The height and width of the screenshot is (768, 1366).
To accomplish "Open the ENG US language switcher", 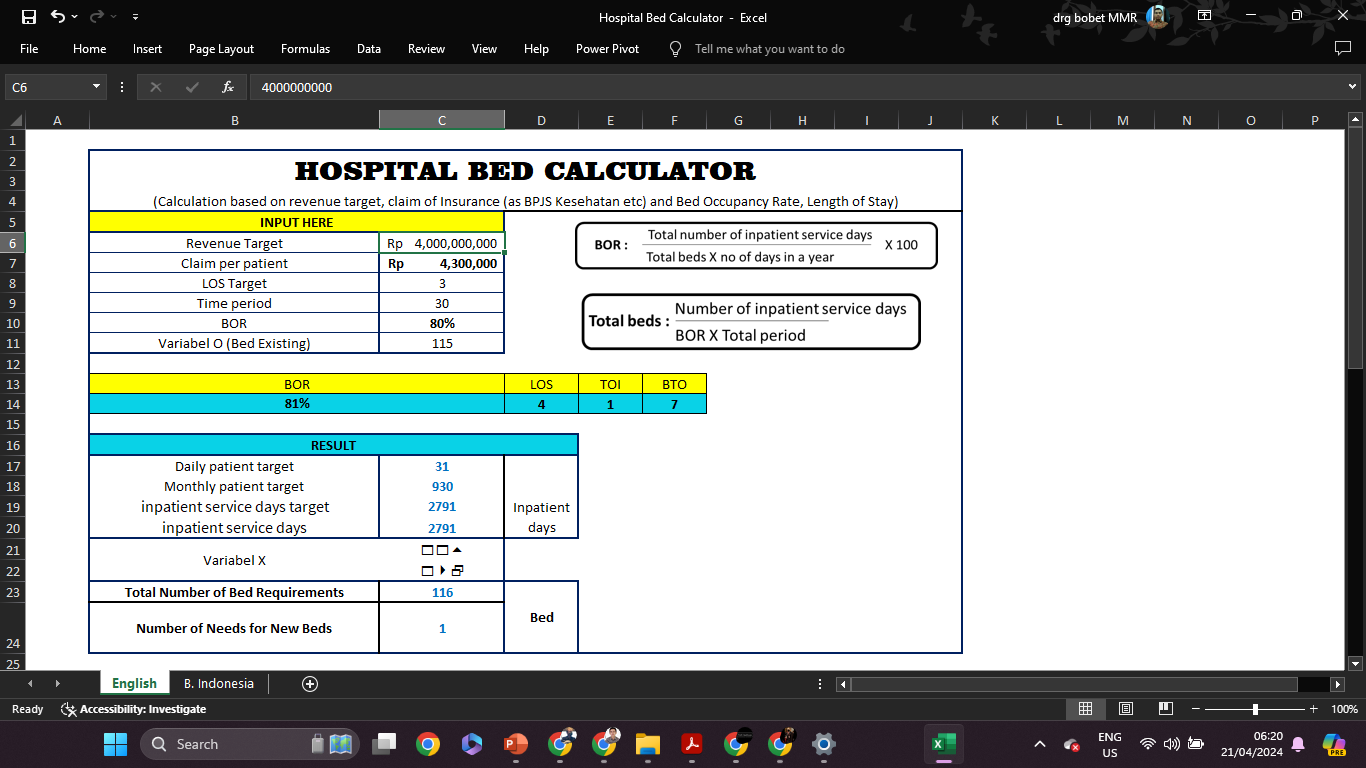I will (1110, 744).
